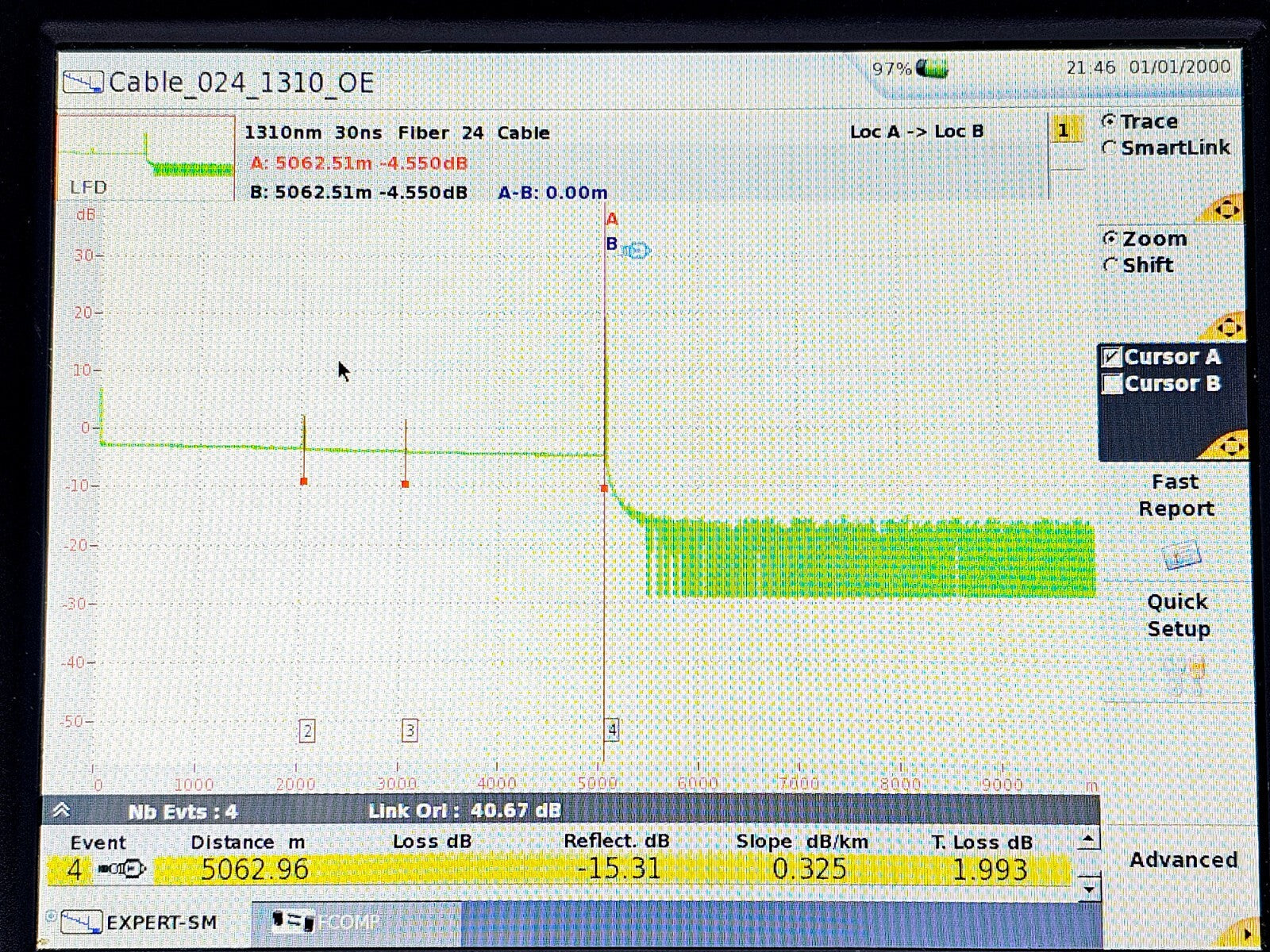The height and width of the screenshot is (952, 1270).
Task: Select the Trace radio button
Action: (x=1109, y=121)
